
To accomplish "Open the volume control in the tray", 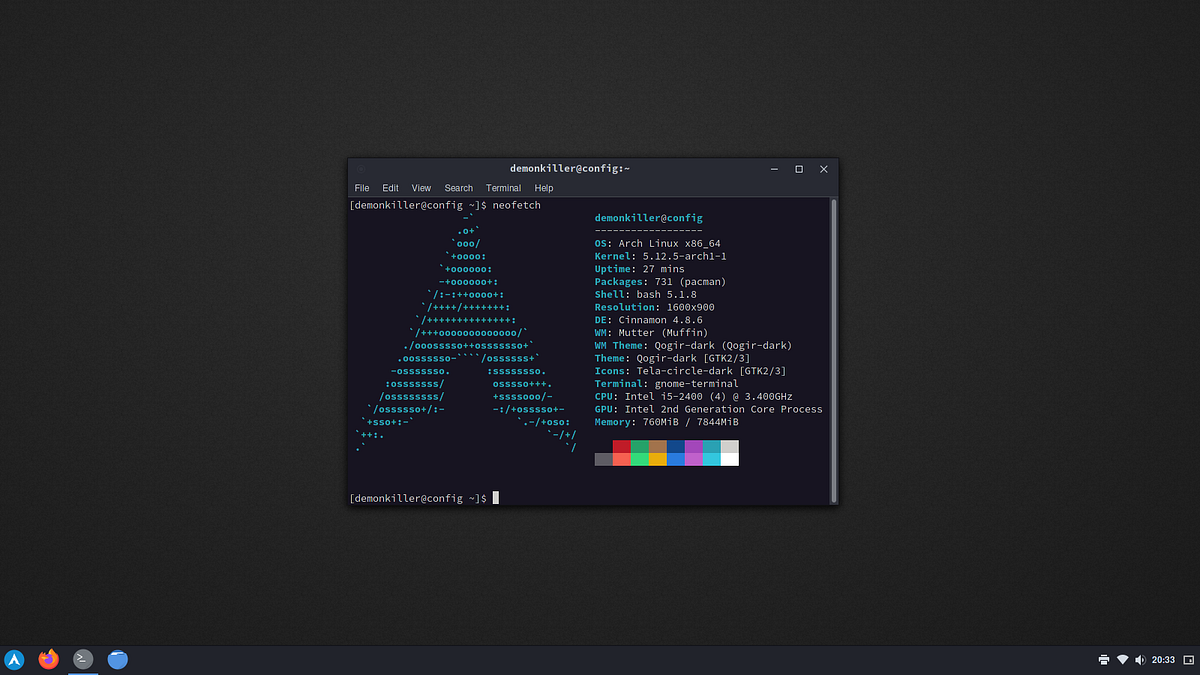I will click(x=1140, y=660).
